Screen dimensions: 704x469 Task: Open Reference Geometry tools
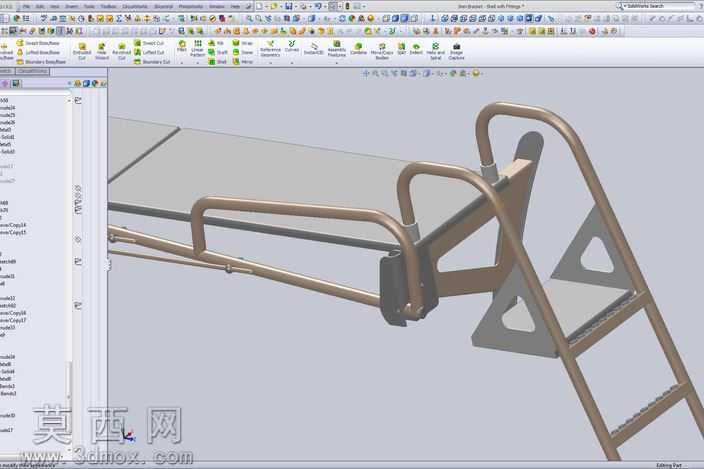tap(270, 48)
